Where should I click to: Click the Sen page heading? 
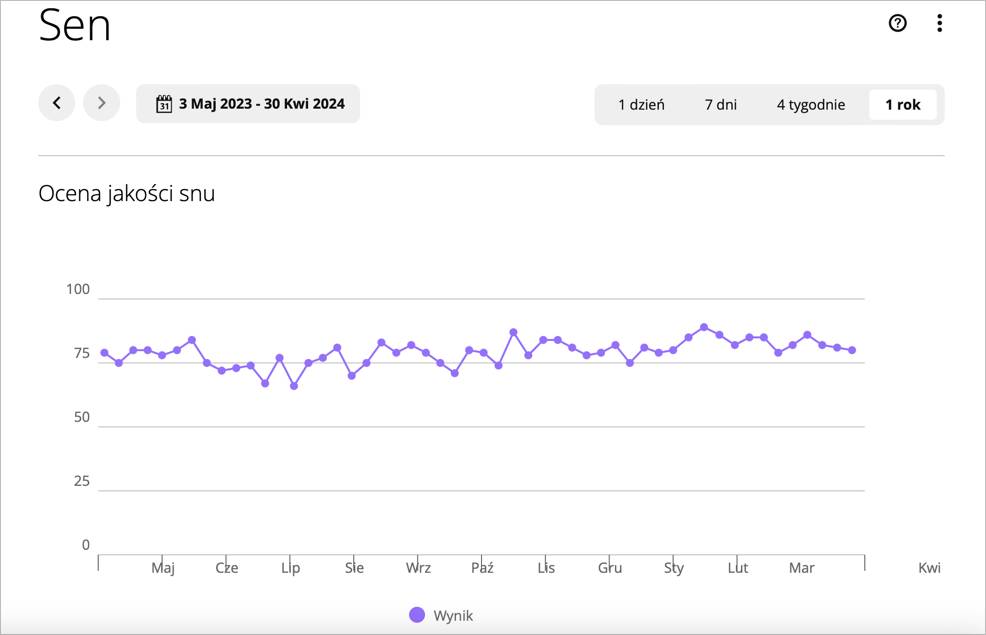click(74, 26)
